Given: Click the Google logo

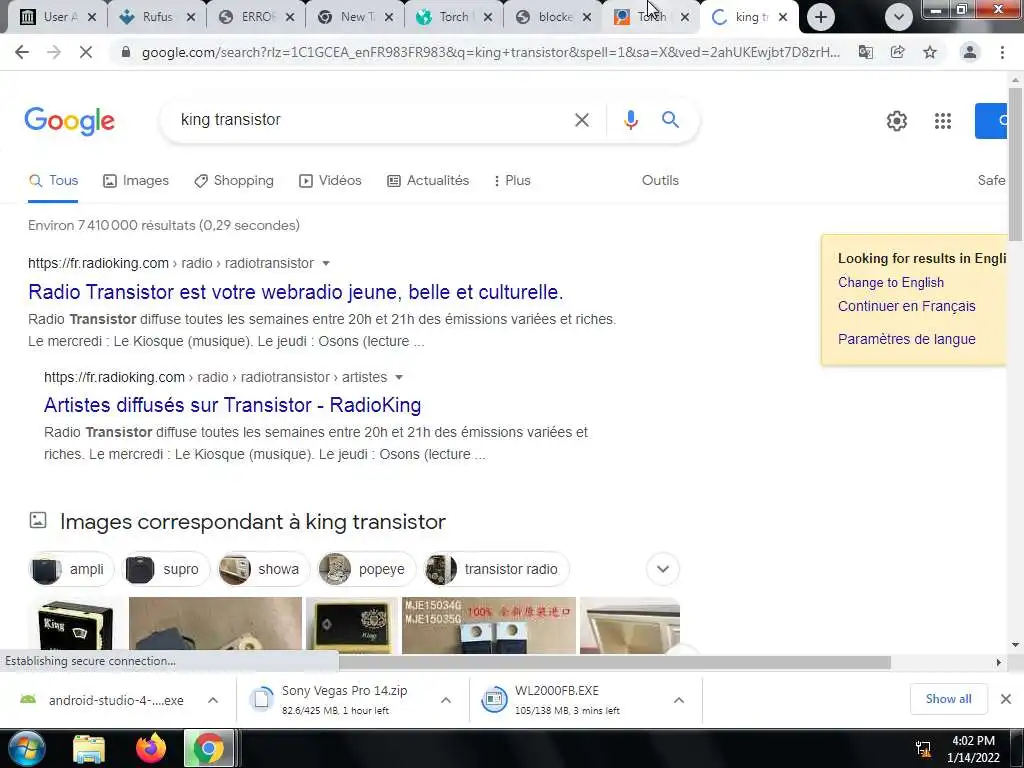Looking at the screenshot, I should (x=70, y=121).
